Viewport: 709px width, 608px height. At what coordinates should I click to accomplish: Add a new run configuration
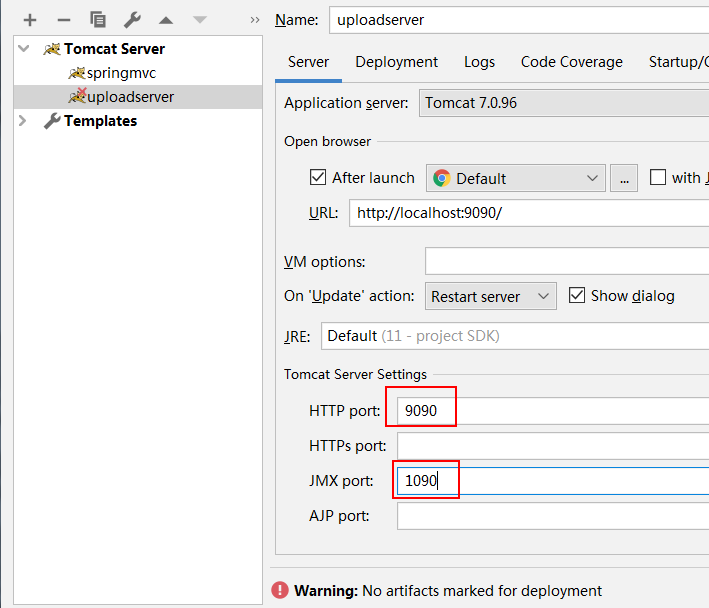pos(30,20)
